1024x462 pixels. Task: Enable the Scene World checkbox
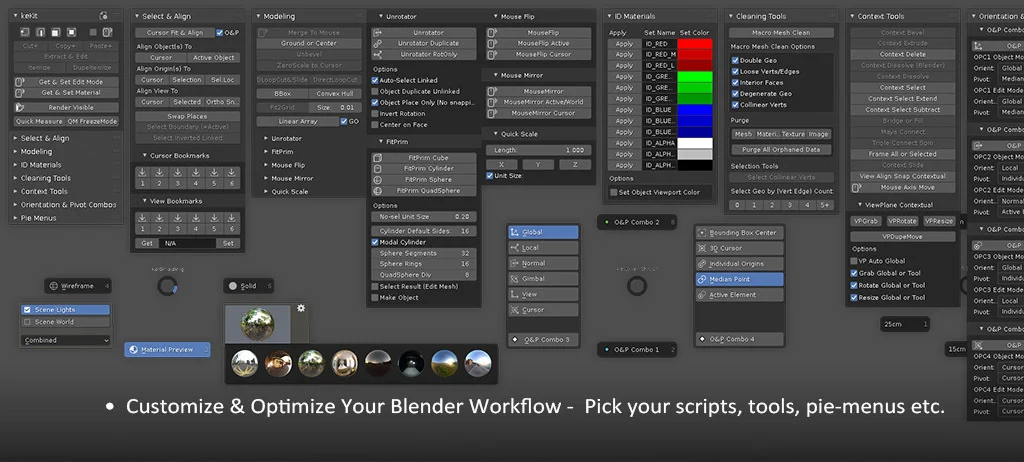pyautogui.click(x=27, y=322)
